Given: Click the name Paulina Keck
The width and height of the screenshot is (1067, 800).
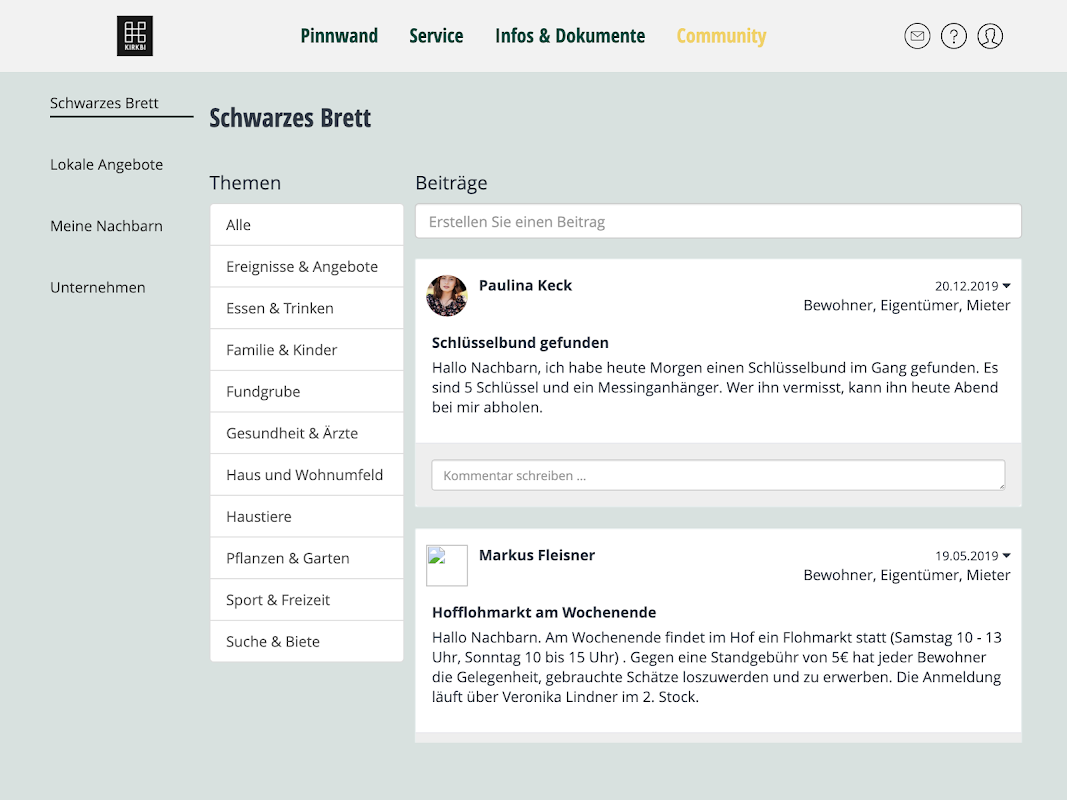Looking at the screenshot, I should [x=525, y=286].
